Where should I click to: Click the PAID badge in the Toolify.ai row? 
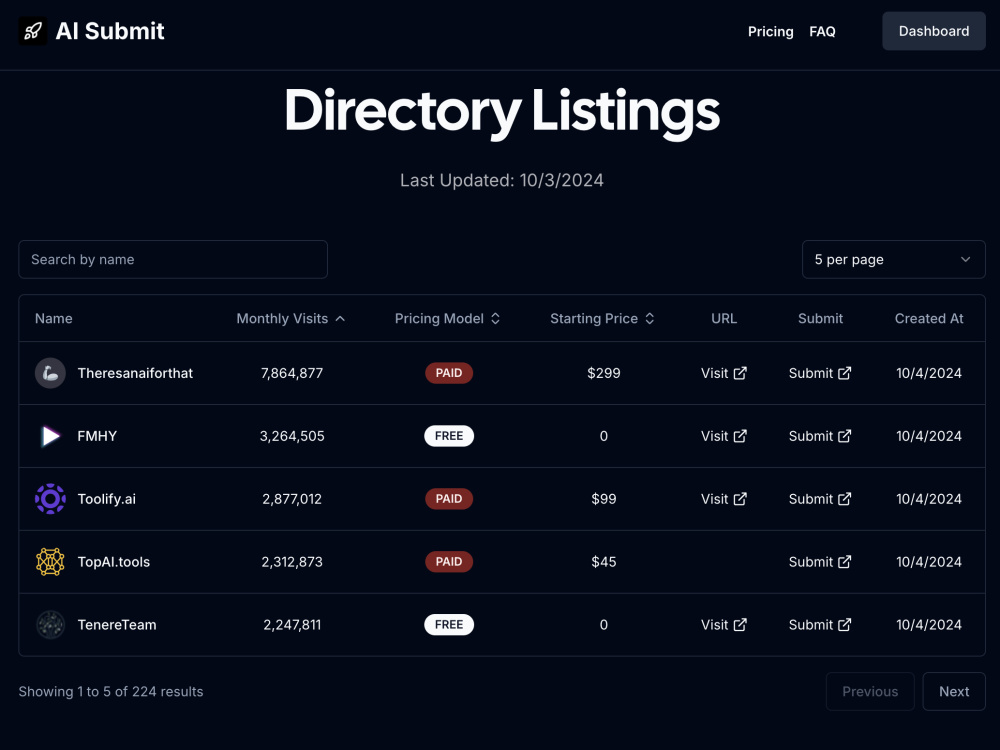pos(449,499)
